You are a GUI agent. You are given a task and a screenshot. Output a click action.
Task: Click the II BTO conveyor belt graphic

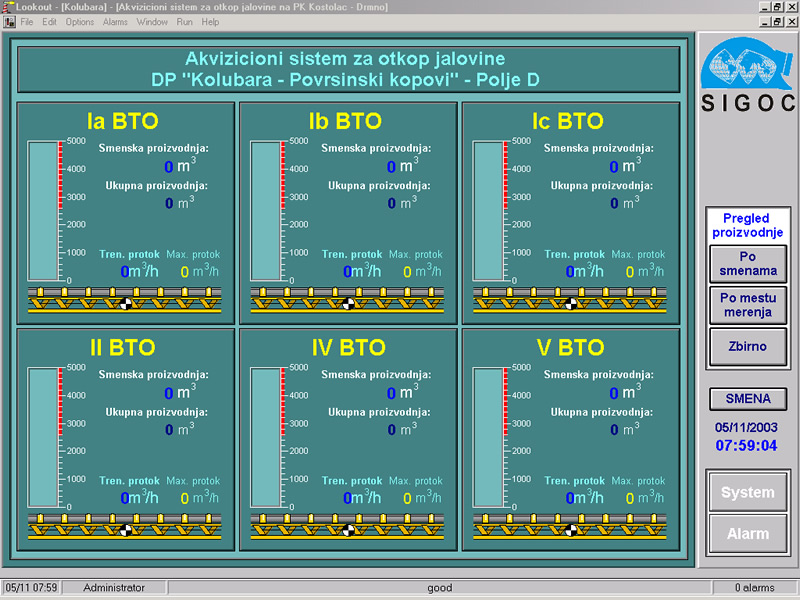pyautogui.click(x=125, y=526)
